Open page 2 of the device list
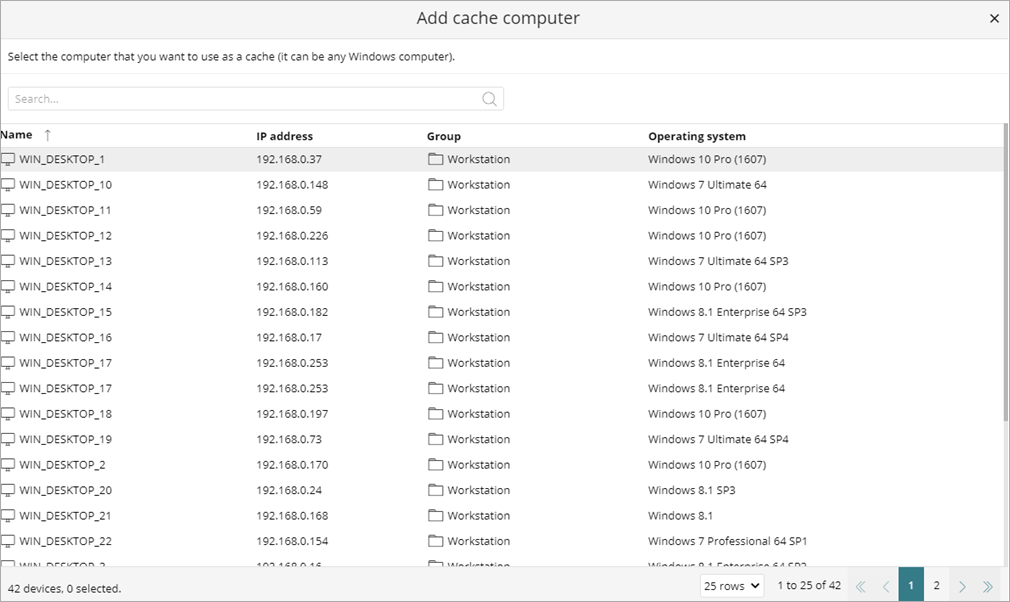 [x=937, y=585]
